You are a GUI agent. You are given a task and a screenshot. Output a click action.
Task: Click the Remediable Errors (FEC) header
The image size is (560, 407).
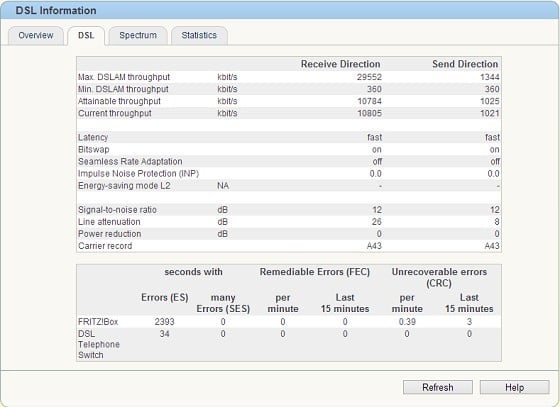click(x=315, y=272)
